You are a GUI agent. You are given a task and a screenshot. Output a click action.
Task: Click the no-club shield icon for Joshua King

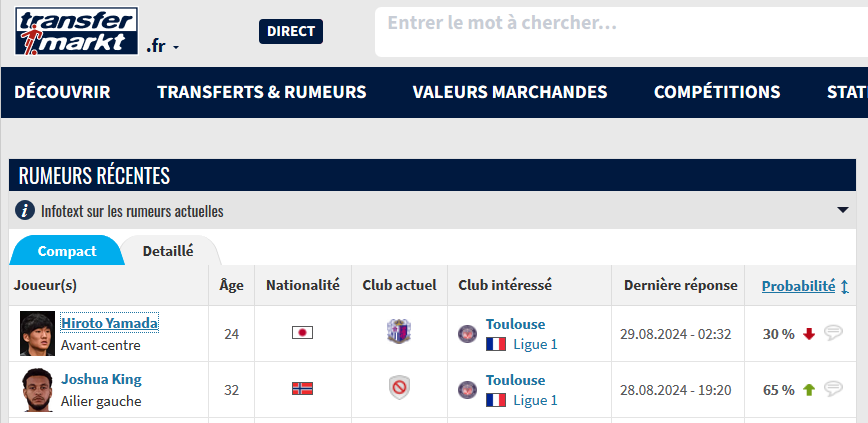[399, 388]
